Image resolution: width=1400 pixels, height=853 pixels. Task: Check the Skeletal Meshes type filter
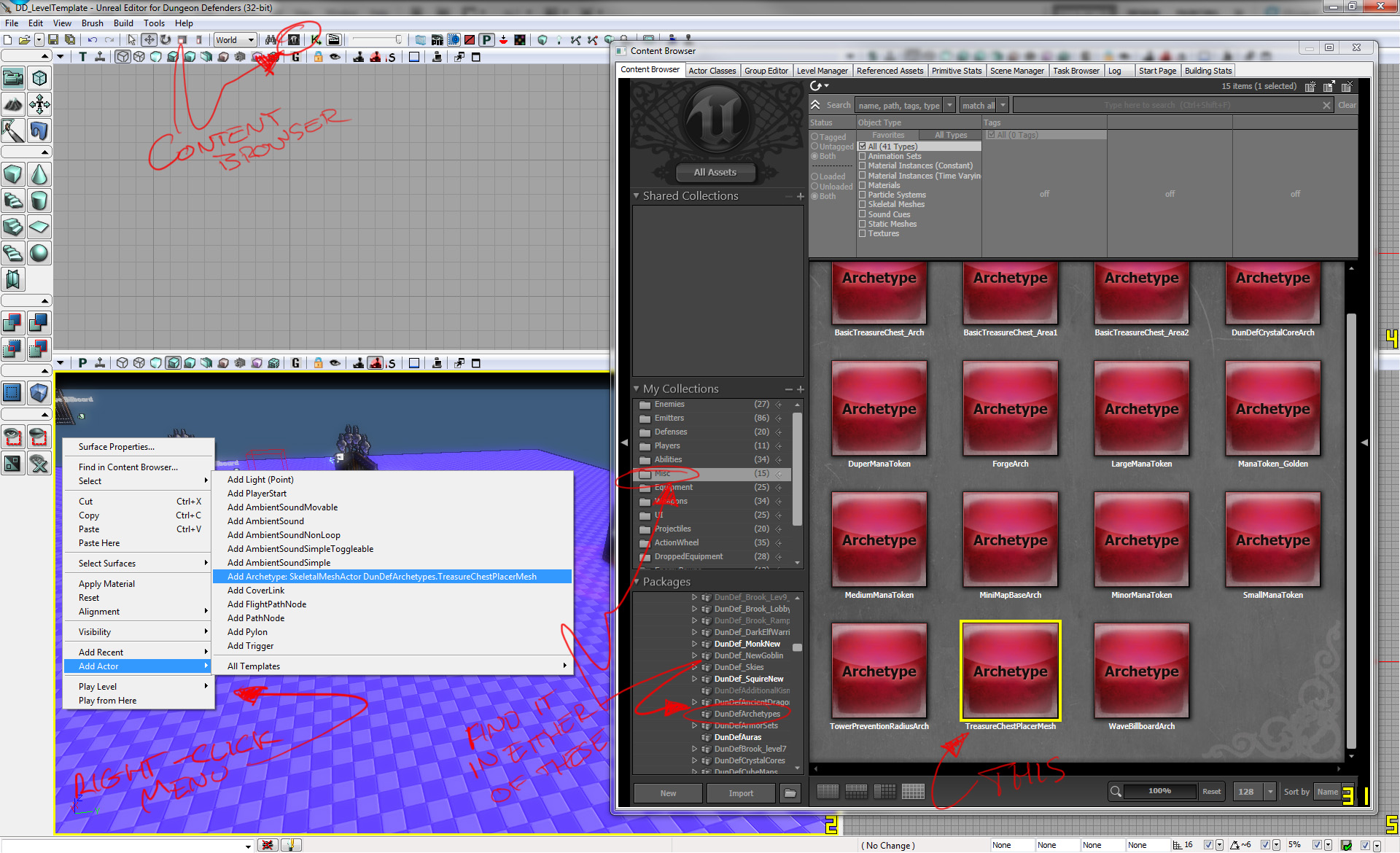click(862, 204)
